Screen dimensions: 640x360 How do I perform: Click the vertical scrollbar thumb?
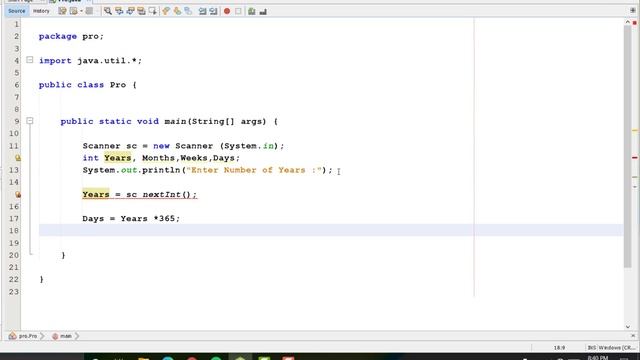628,147
